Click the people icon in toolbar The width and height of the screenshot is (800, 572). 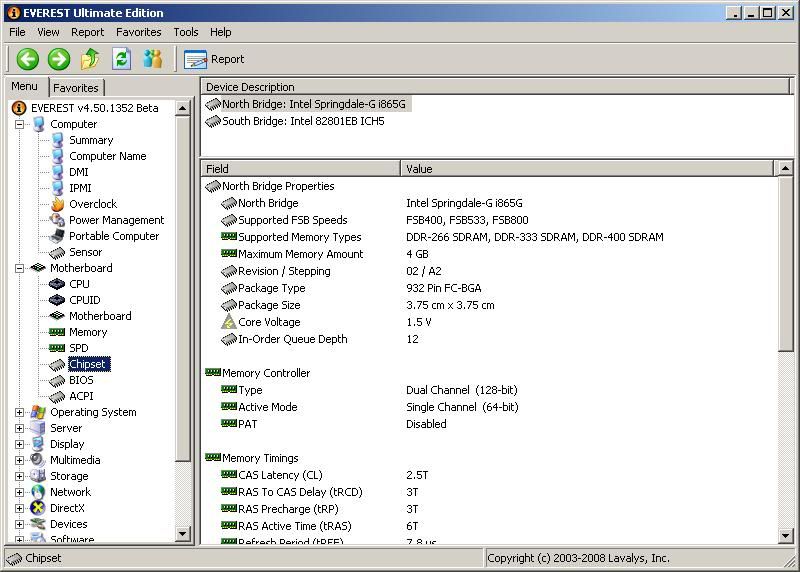point(153,59)
